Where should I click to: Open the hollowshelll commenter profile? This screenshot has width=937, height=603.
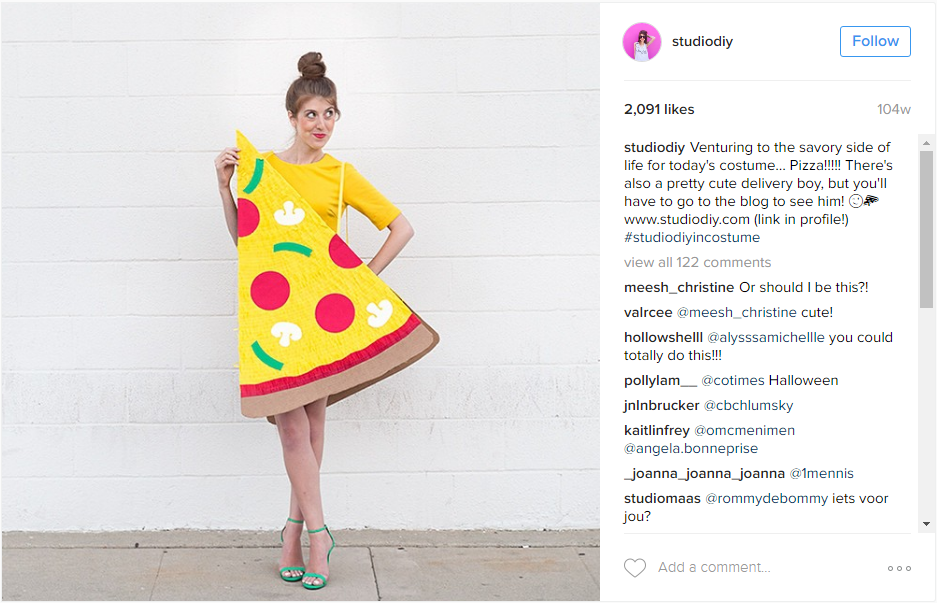(663, 338)
